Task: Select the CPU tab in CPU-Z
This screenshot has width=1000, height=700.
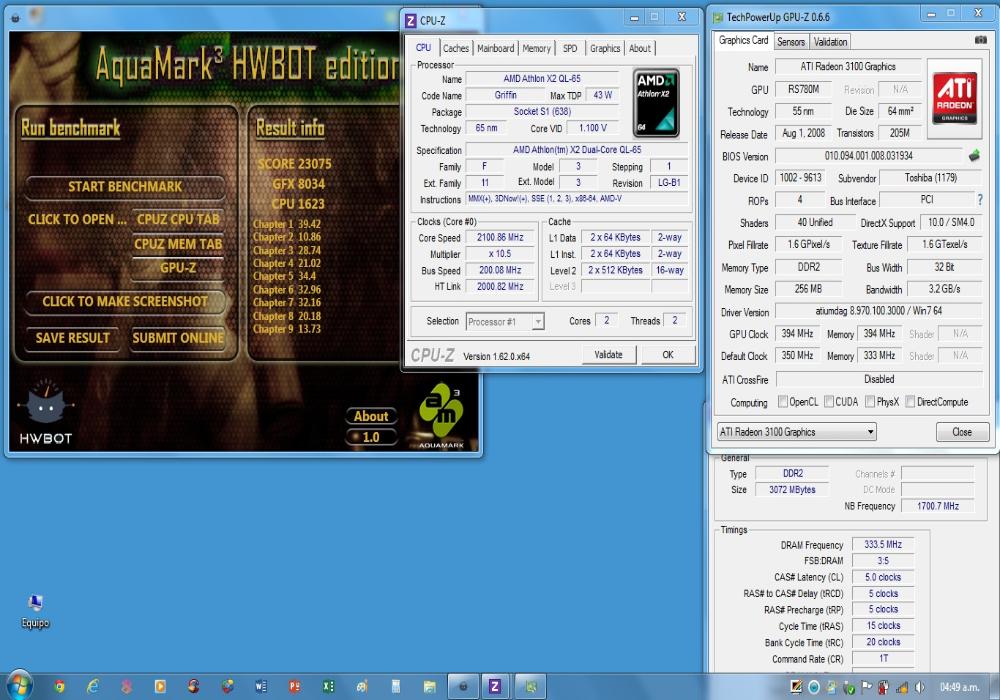Action: 423,48
